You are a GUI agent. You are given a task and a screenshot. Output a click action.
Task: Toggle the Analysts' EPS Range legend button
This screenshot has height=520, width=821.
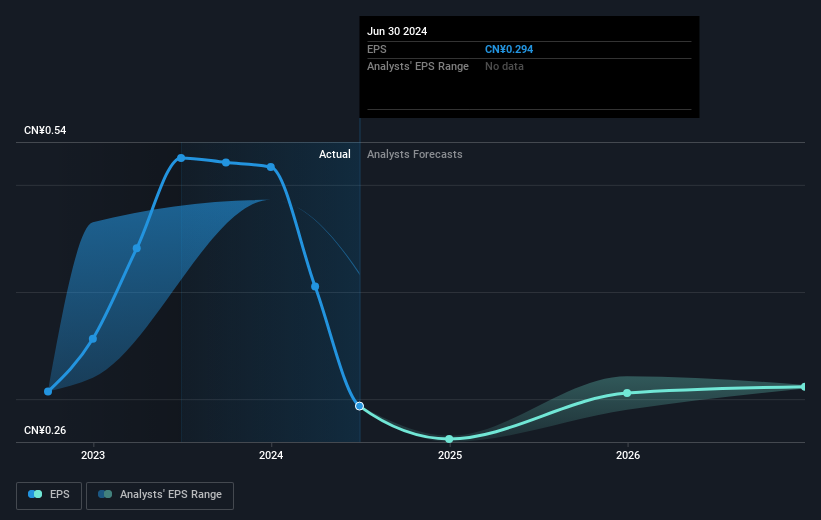[x=160, y=495]
